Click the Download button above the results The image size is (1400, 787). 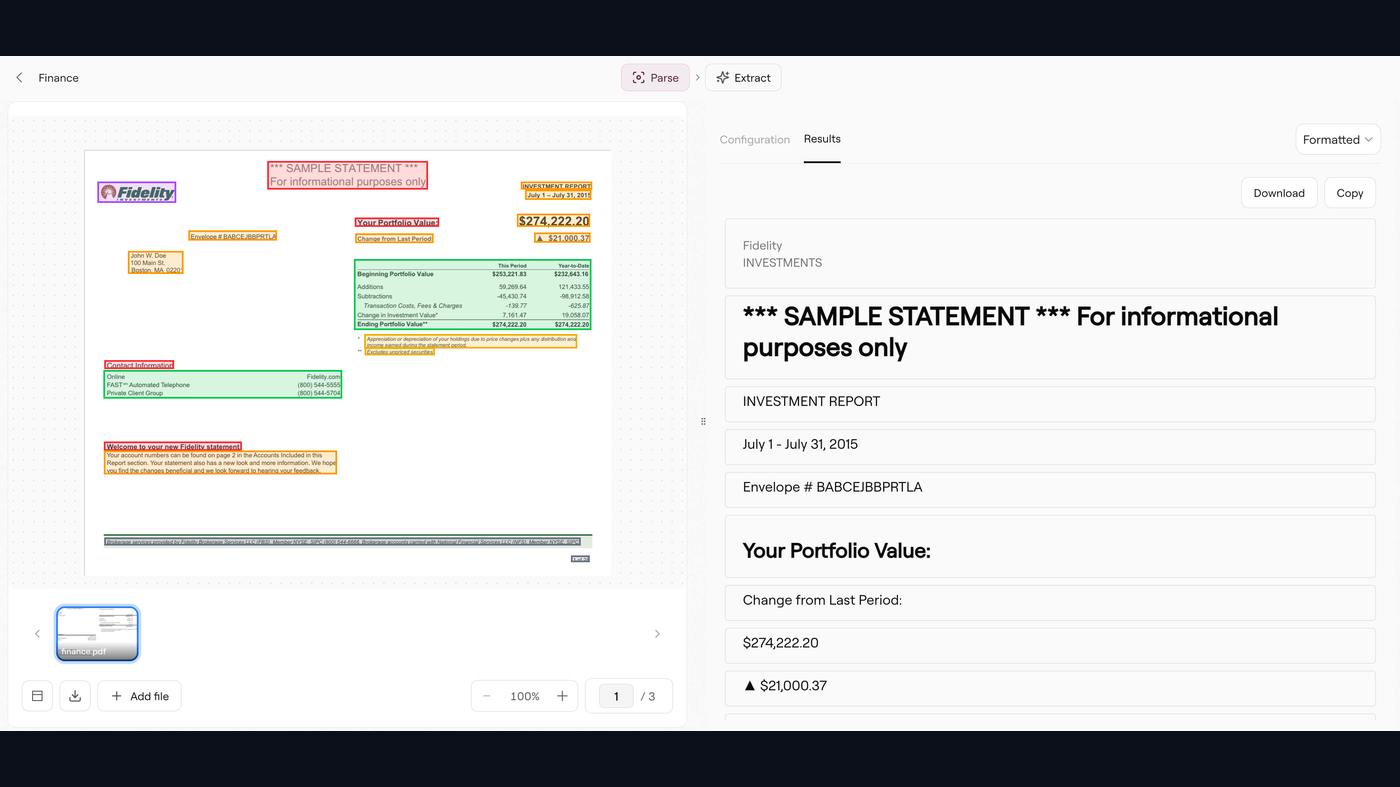click(1279, 193)
